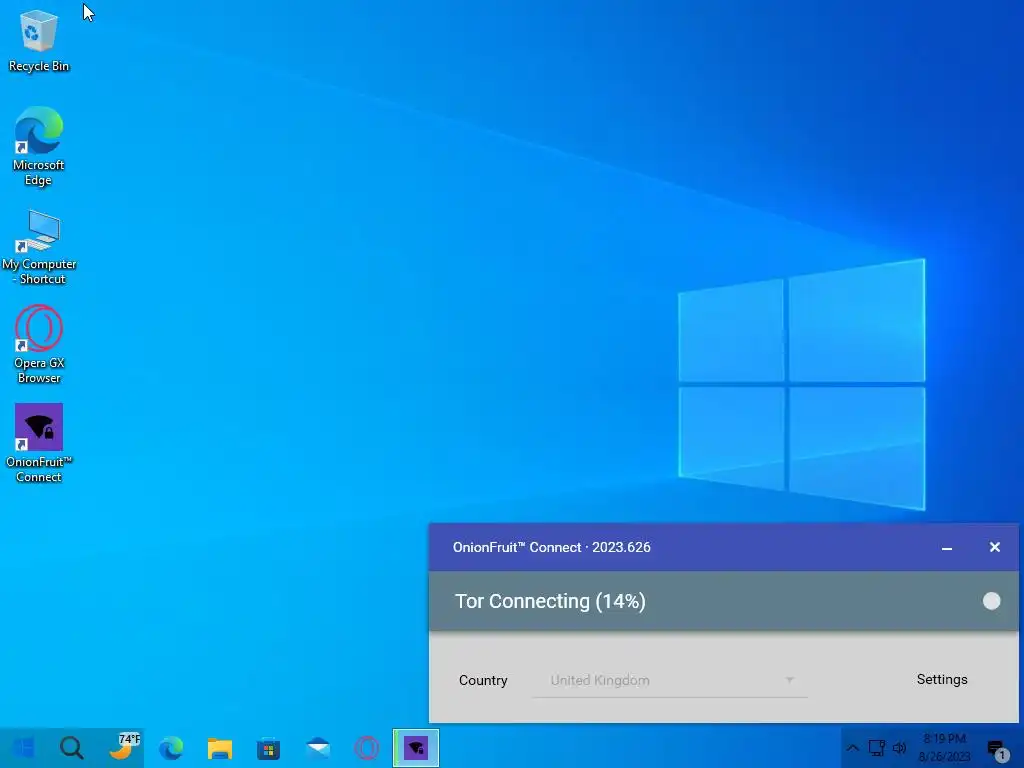This screenshot has width=1024, height=768.
Task: Launch Microsoft Edge from the taskbar
Action: pyautogui.click(x=171, y=748)
